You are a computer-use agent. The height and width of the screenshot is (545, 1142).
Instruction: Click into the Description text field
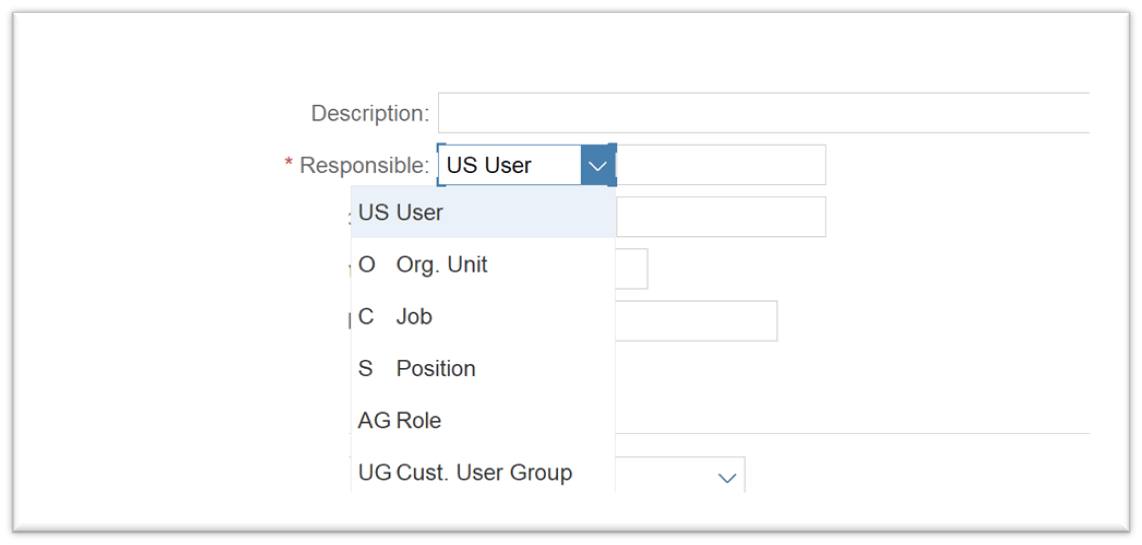pyautogui.click(x=762, y=113)
